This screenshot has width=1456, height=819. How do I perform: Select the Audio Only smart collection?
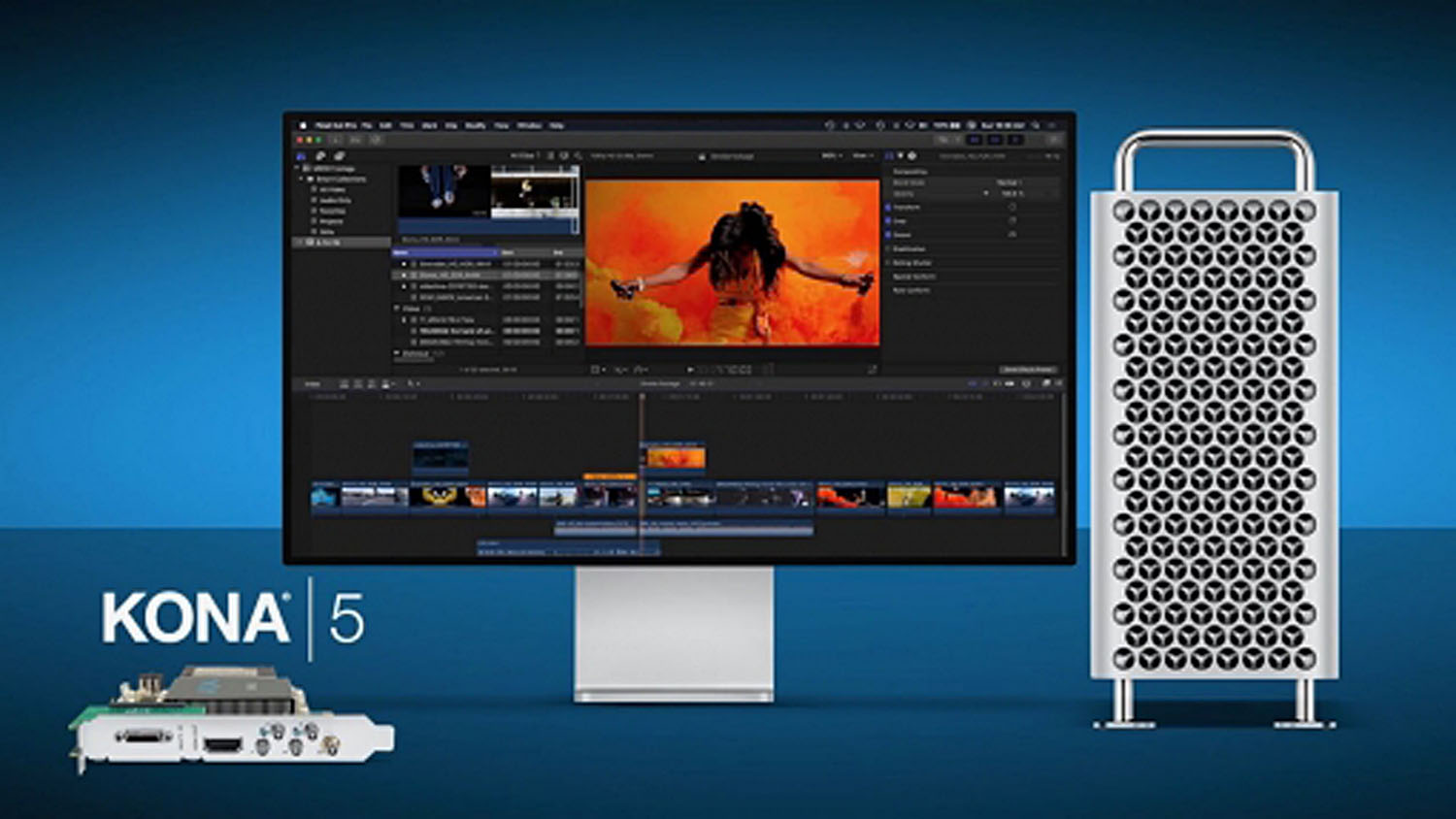tap(335, 200)
